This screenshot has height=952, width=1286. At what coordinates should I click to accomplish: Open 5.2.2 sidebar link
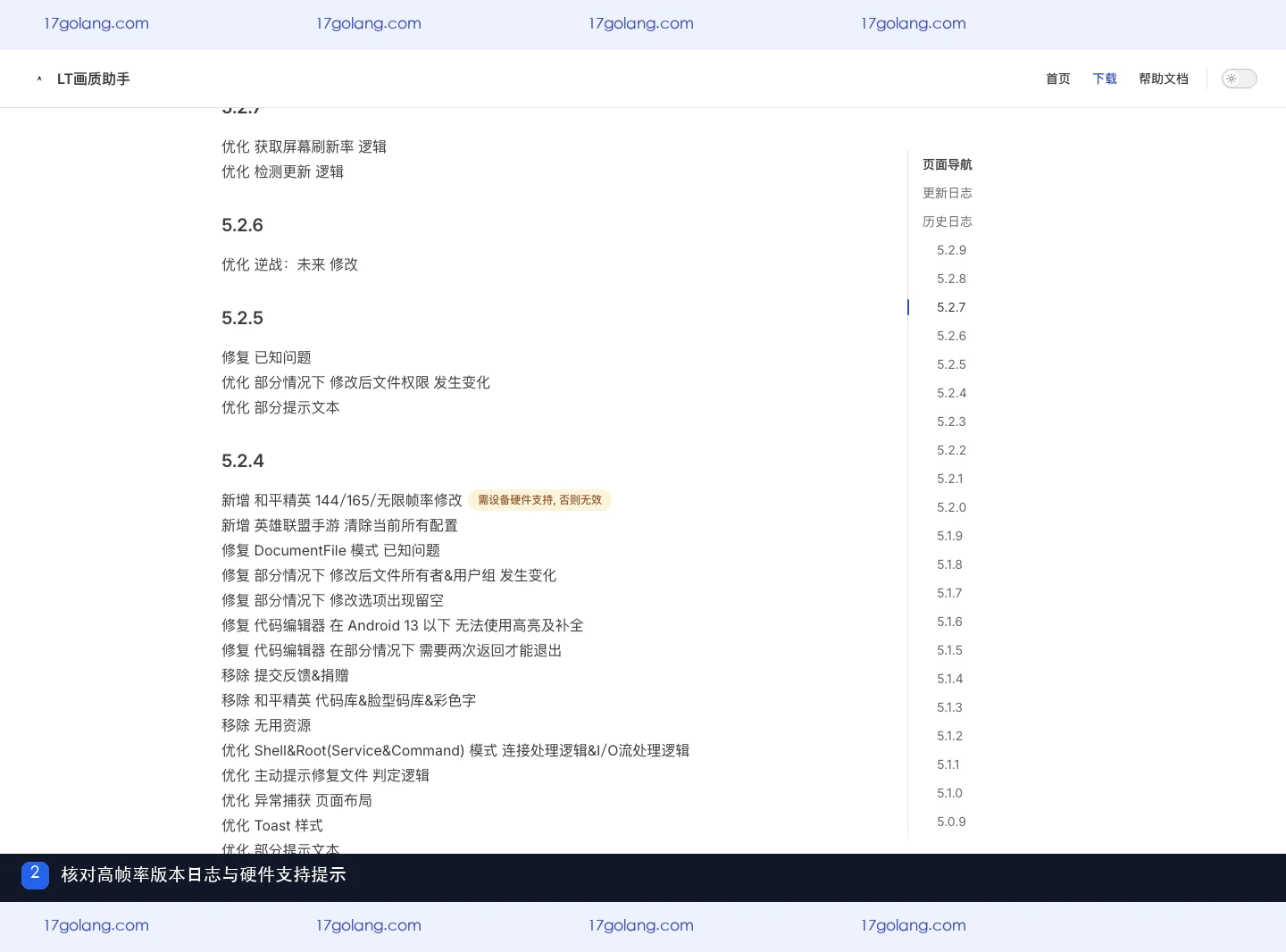[951, 450]
